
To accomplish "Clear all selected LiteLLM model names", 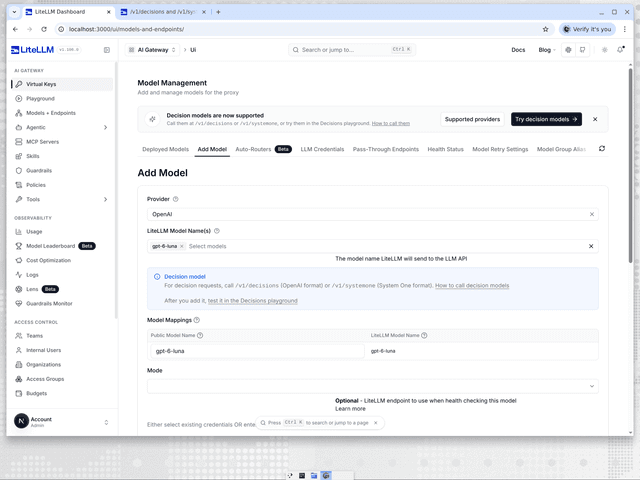I will pyautogui.click(x=591, y=246).
